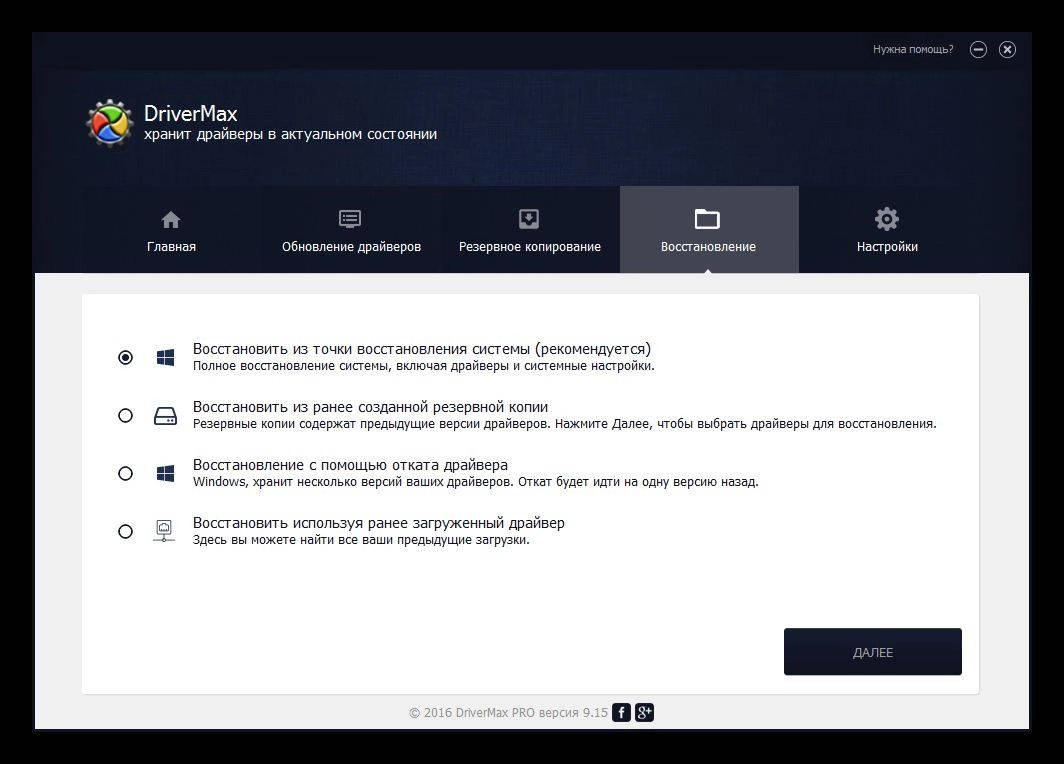This screenshot has height=764, width=1064.
Task: Click the DriverMax title text
Action: [191, 113]
